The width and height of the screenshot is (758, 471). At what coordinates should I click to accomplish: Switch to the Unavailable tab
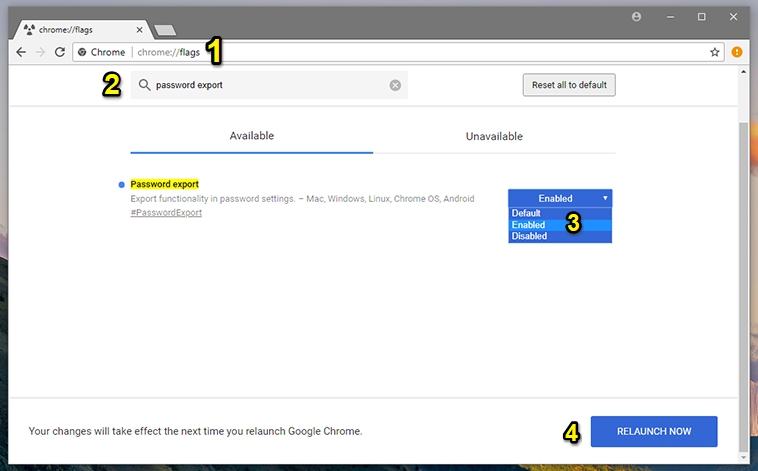tap(494, 136)
